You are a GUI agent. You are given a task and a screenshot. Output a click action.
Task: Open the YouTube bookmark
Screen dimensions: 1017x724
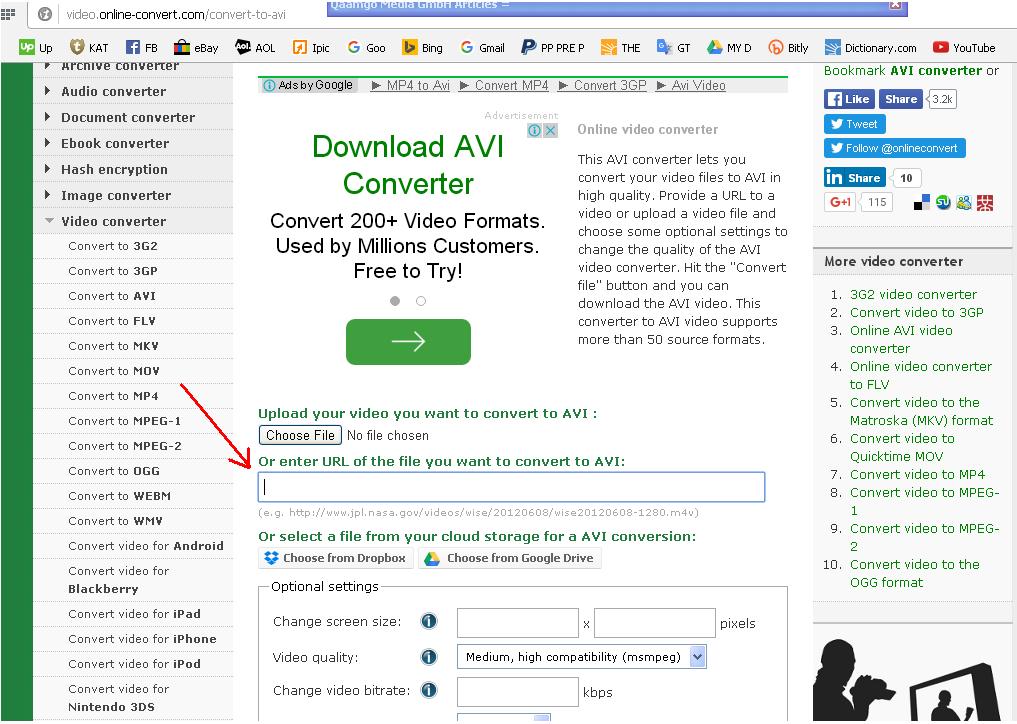click(x=964, y=47)
